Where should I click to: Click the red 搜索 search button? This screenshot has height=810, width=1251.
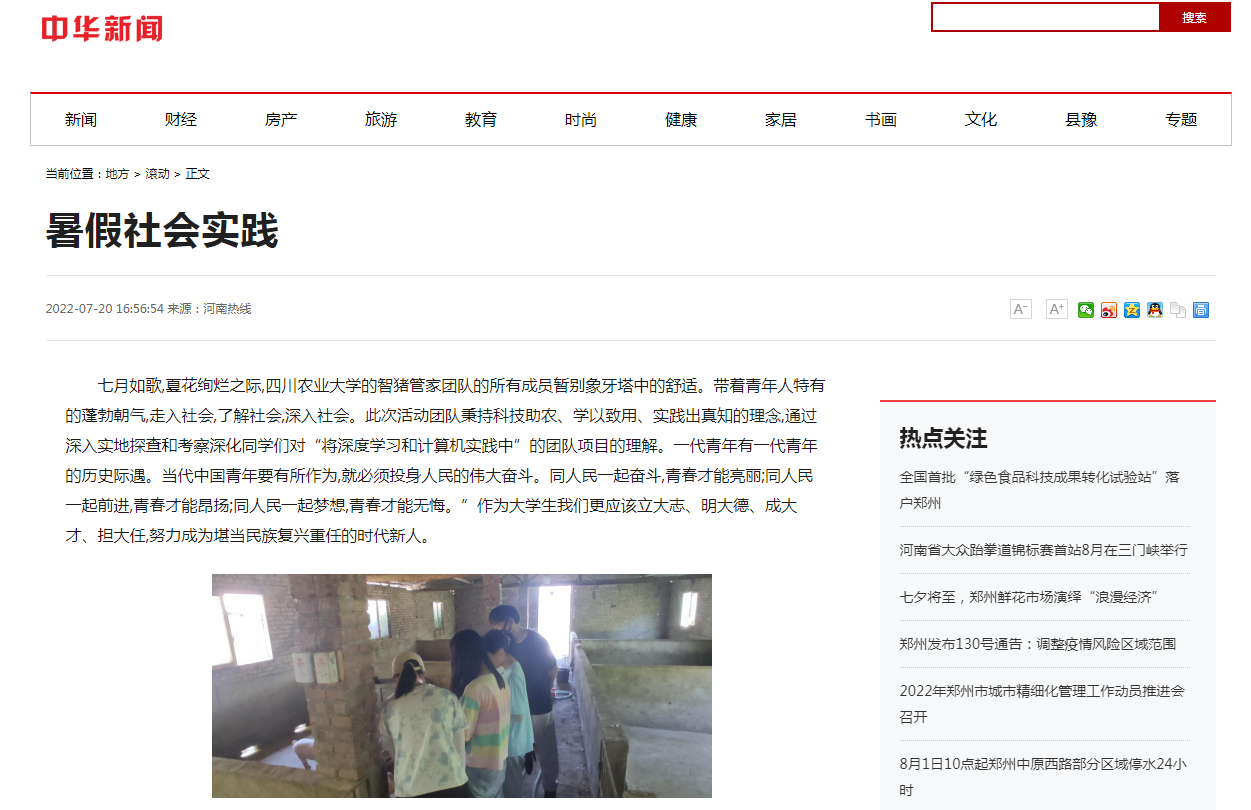pyautogui.click(x=1194, y=17)
